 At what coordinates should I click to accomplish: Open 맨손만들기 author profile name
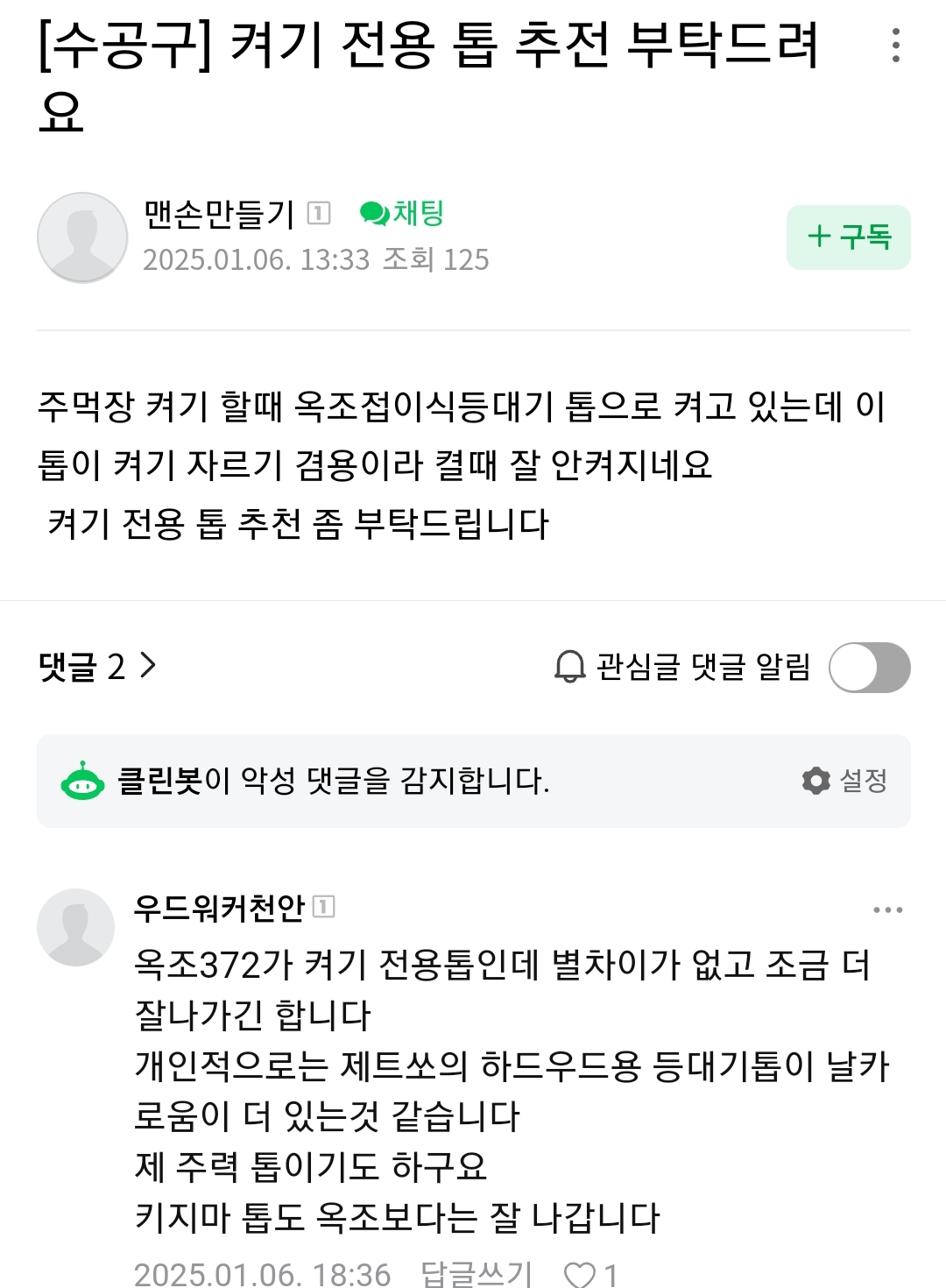coord(219,213)
